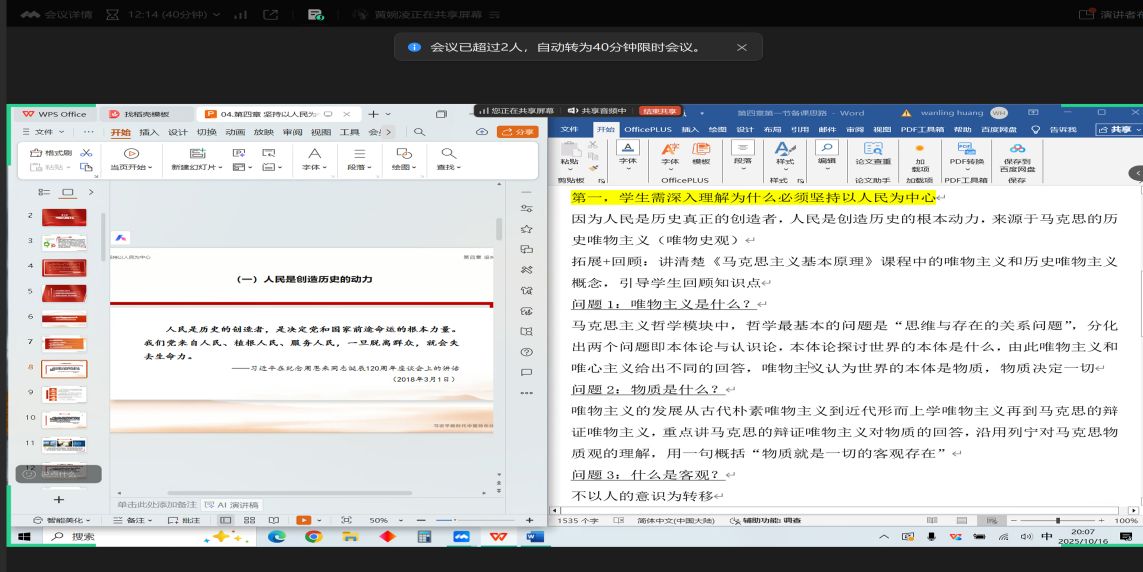The height and width of the screenshot is (572, 1143).
Task: Click the orange 分享 button in WPS
Action: (x=518, y=132)
